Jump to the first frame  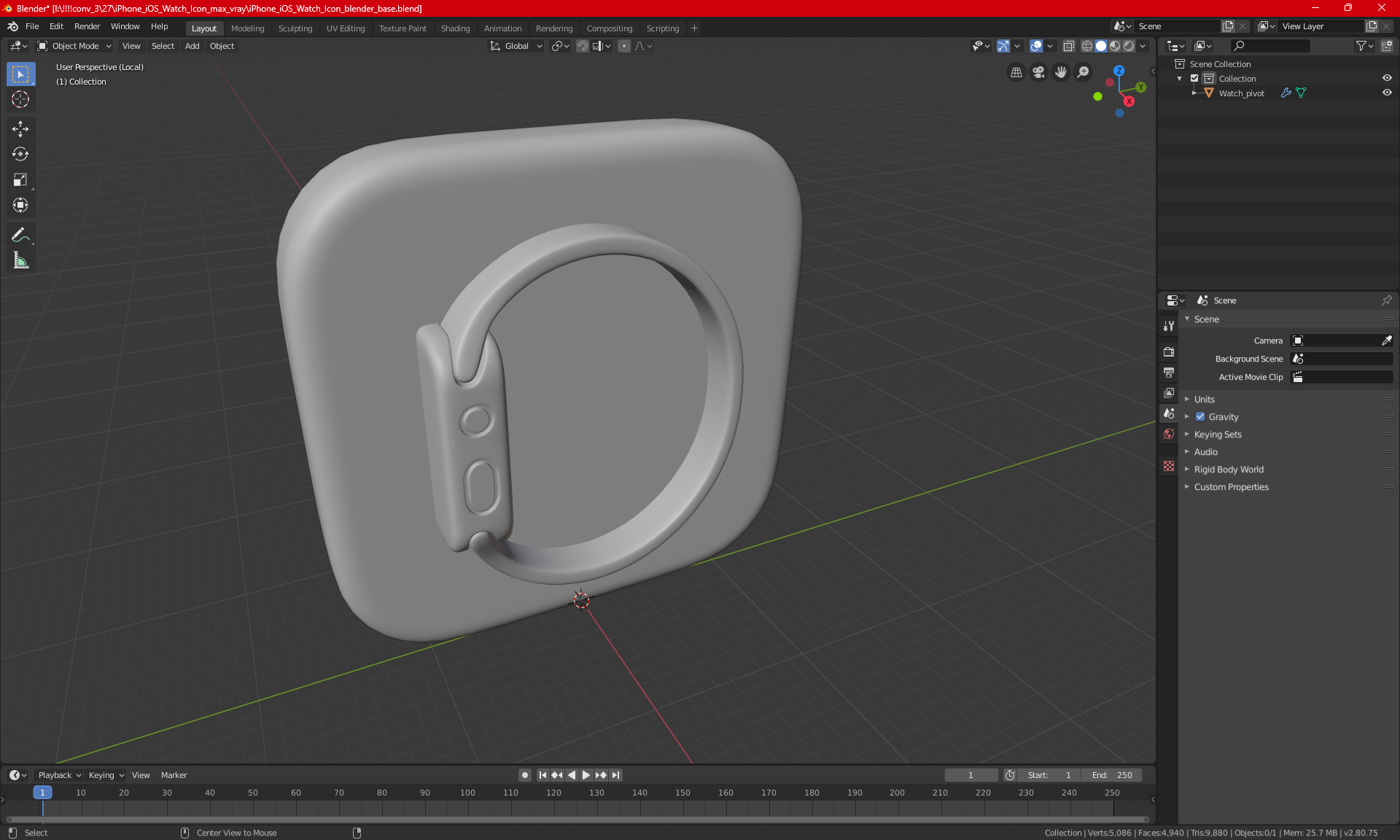542,775
